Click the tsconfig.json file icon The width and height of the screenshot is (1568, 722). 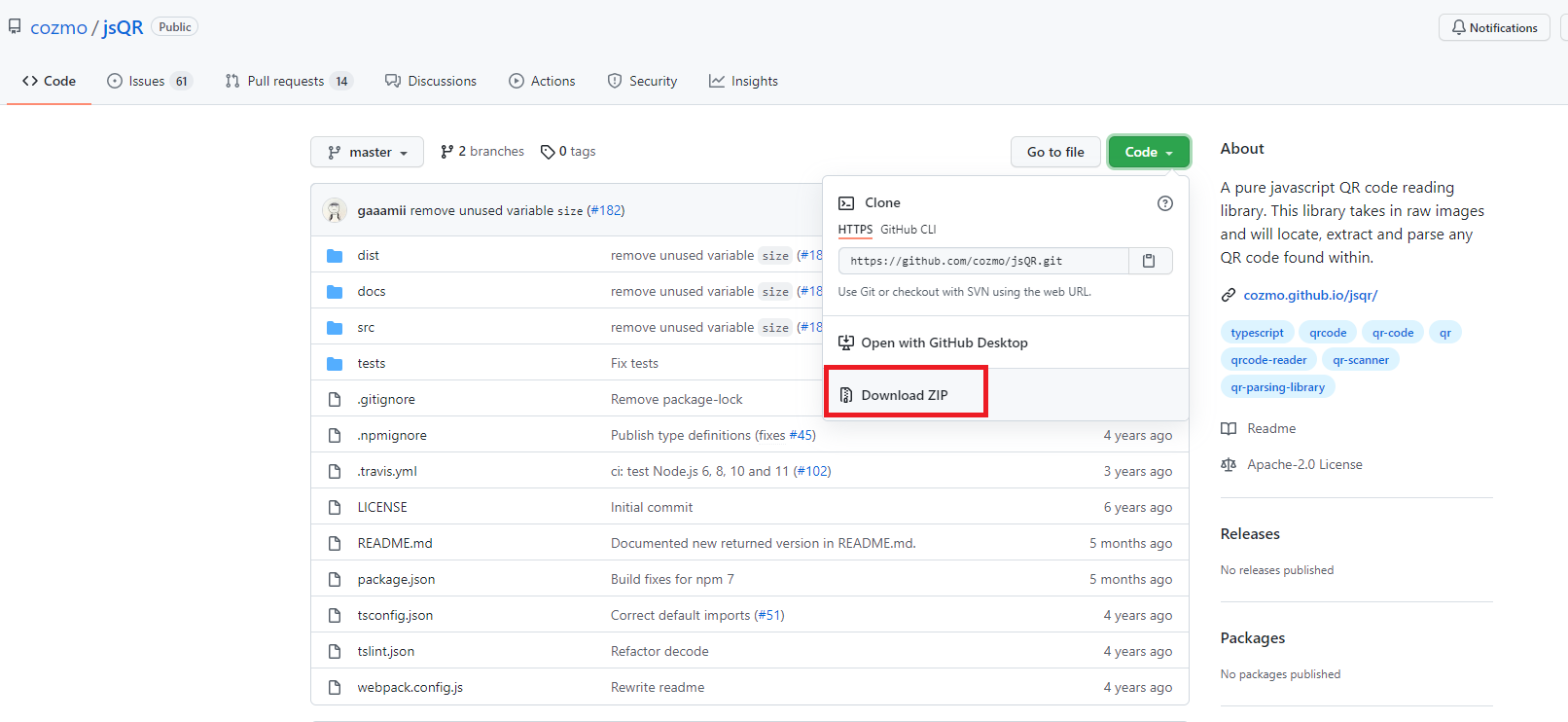click(335, 616)
